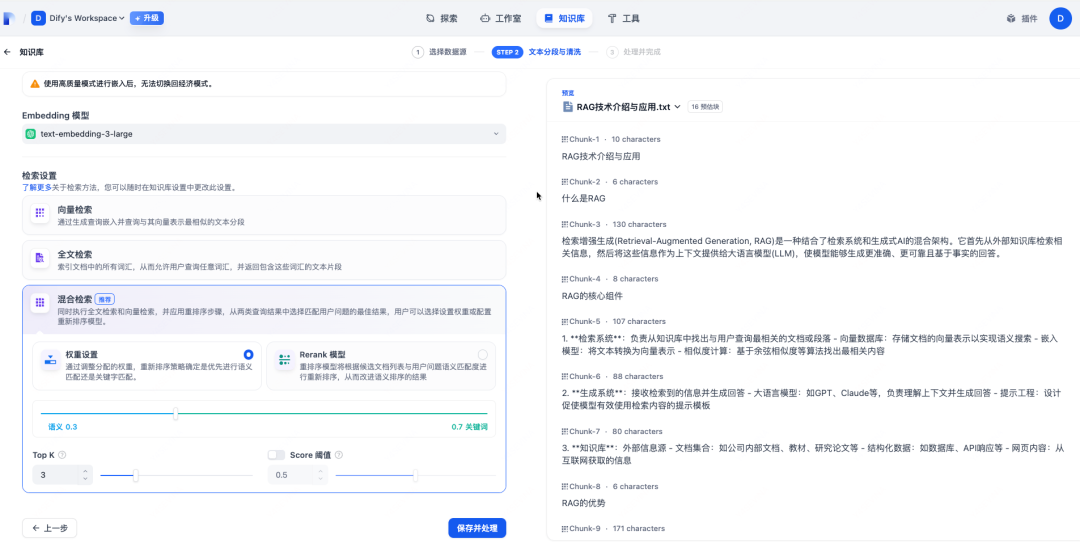Click the plugins cube icon
1080x543 pixels.
[x=1011, y=19]
